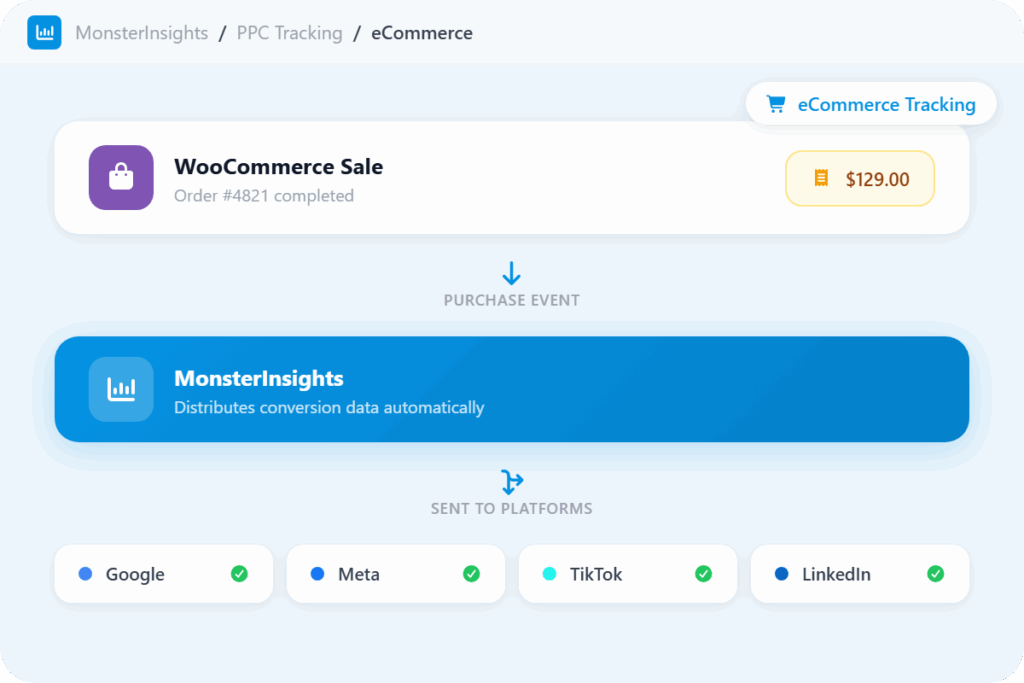1024x683 pixels.
Task: Select the WooCommerce Sale order title
Action: point(278,167)
